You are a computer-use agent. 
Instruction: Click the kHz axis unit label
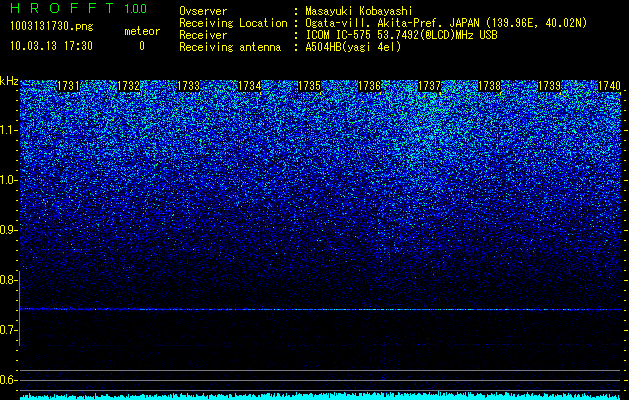click(x=9, y=81)
